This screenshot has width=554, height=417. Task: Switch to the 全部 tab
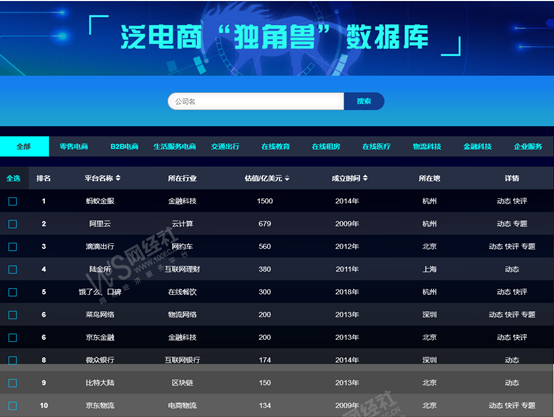(x=24, y=146)
